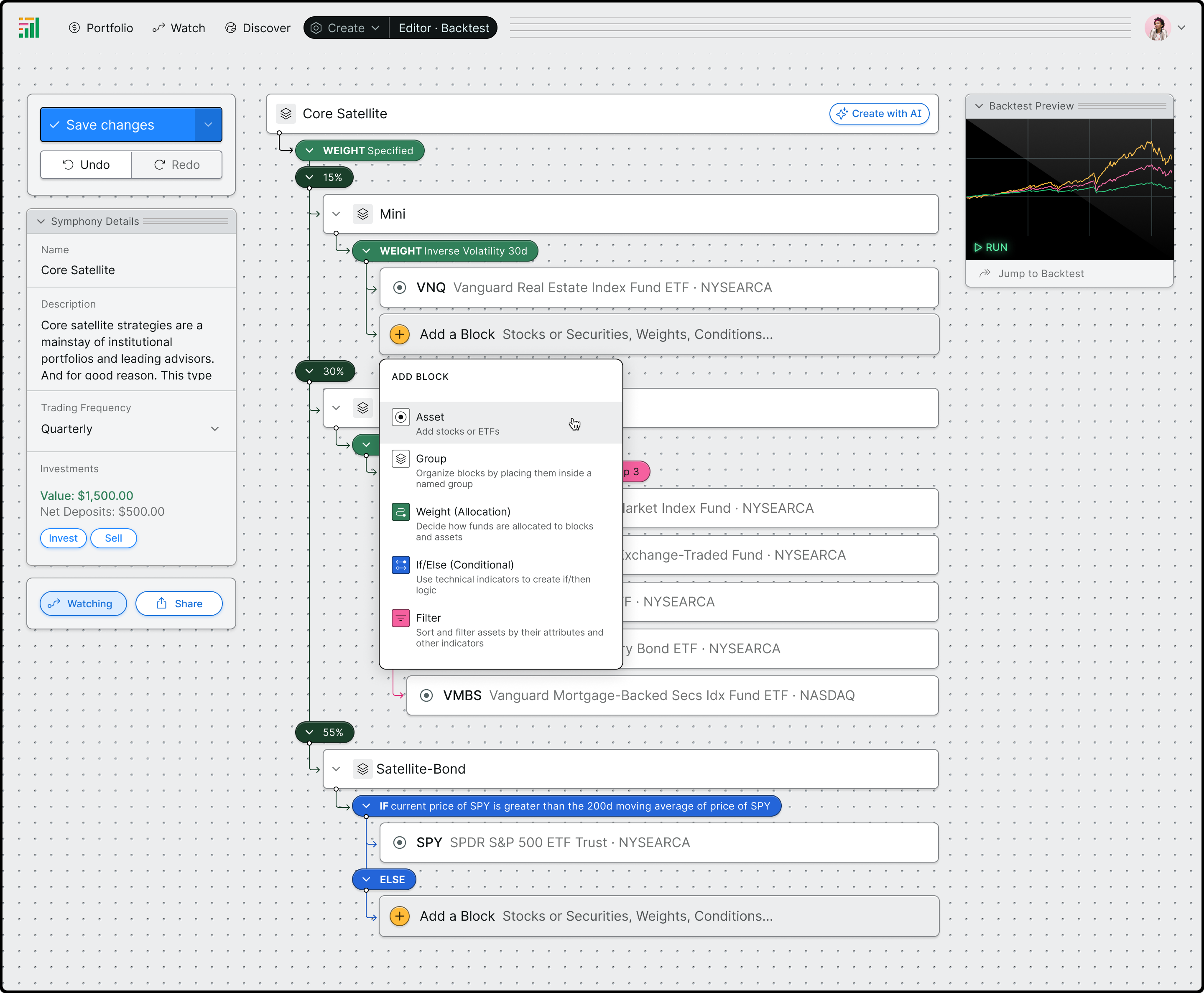Click Jump to Backtest link

tap(1040, 273)
